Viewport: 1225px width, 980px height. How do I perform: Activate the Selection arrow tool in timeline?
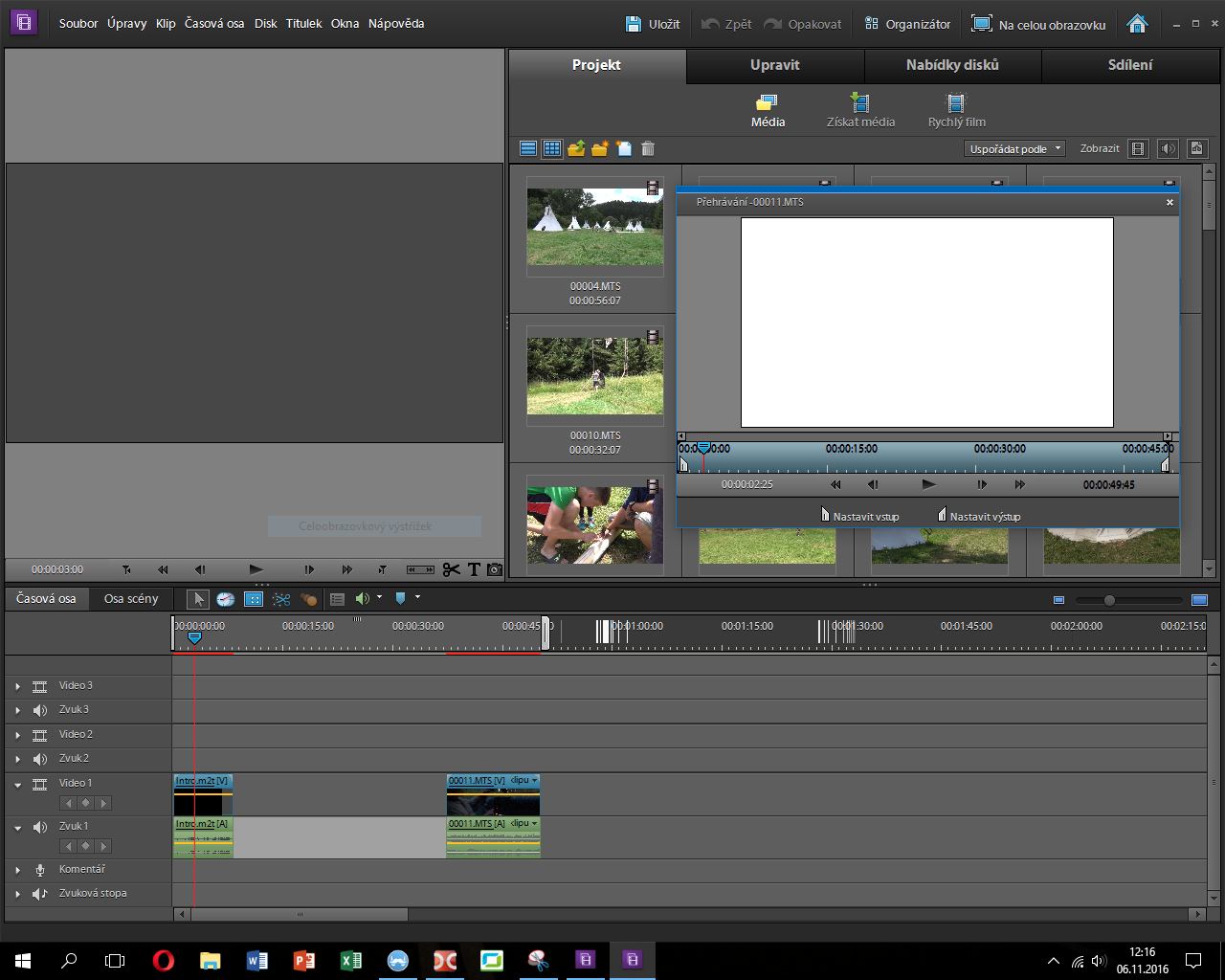point(198,599)
